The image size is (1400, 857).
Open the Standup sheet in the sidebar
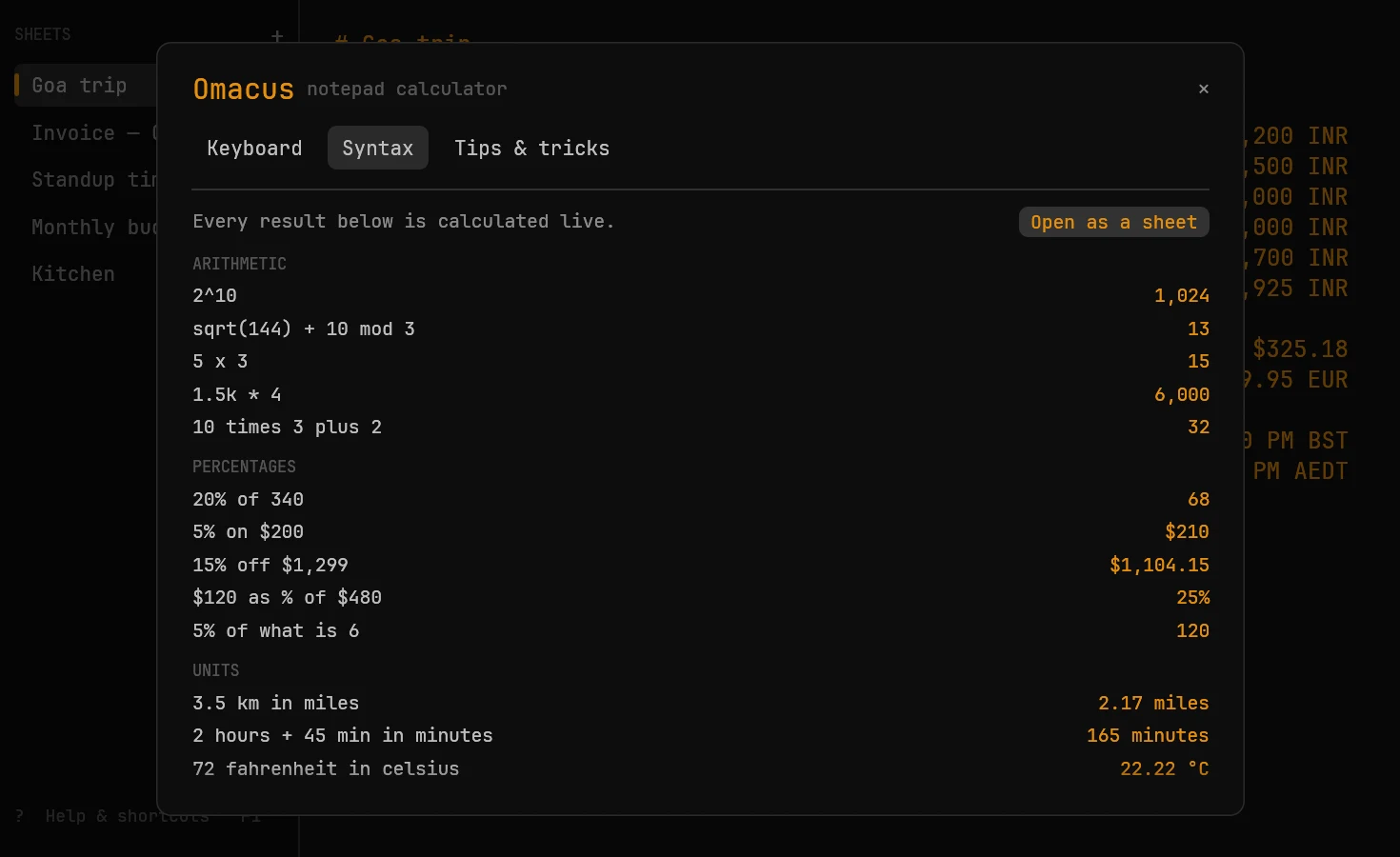(x=94, y=179)
